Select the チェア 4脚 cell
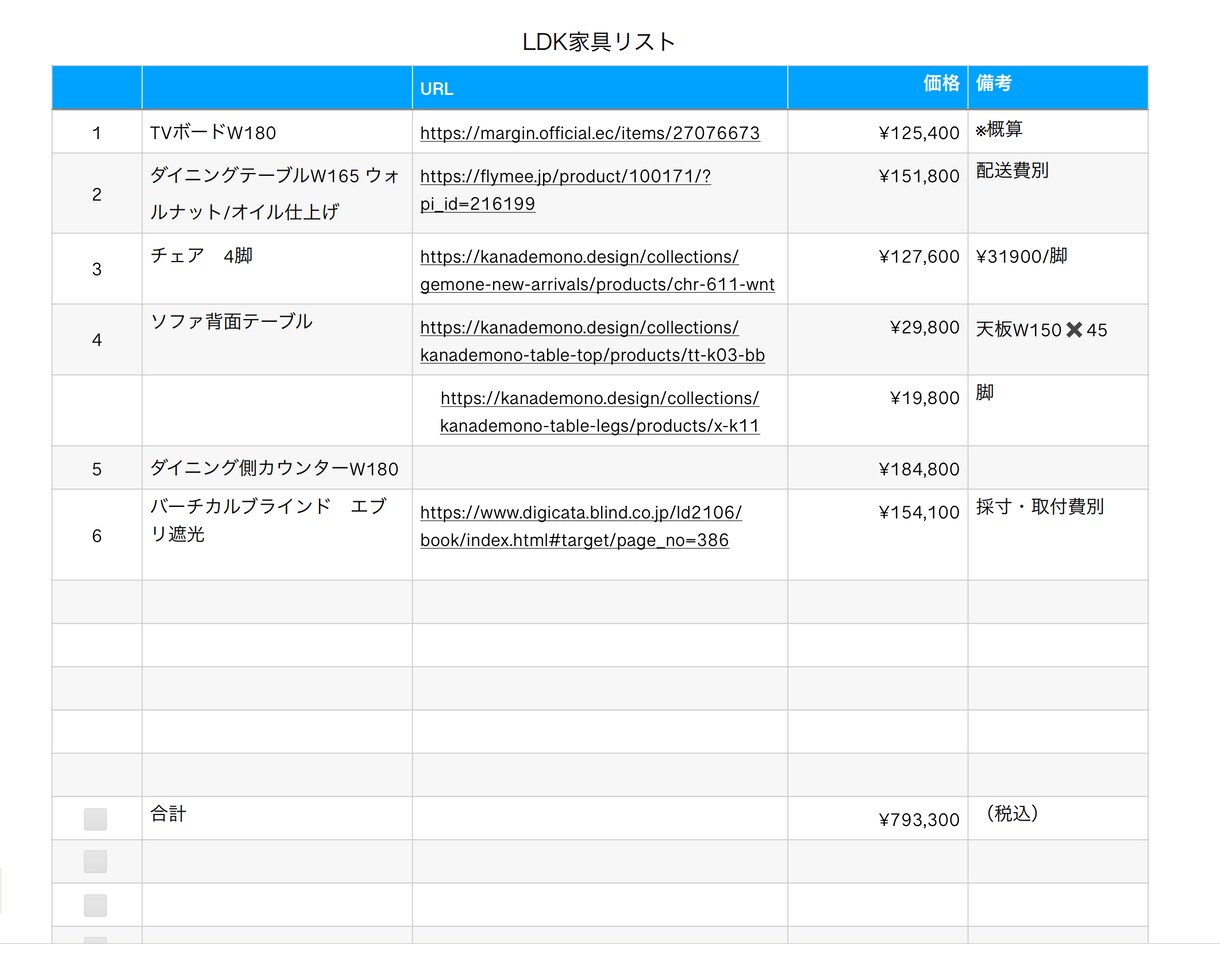 coord(277,269)
